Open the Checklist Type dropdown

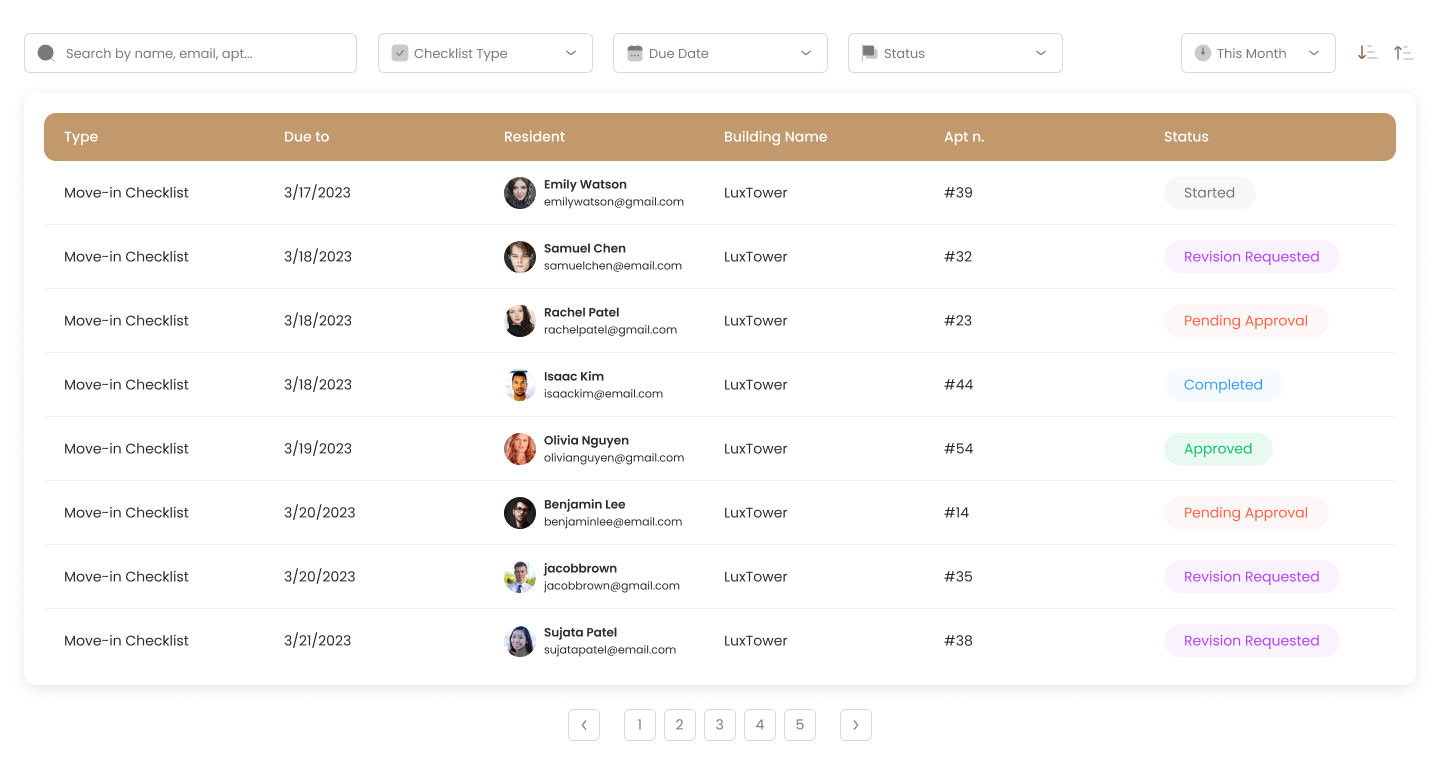coord(571,52)
